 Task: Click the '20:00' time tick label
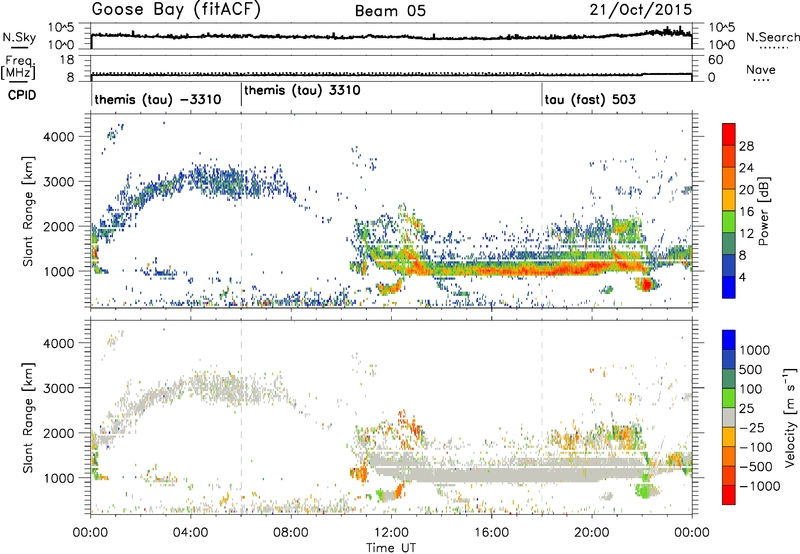(x=591, y=533)
